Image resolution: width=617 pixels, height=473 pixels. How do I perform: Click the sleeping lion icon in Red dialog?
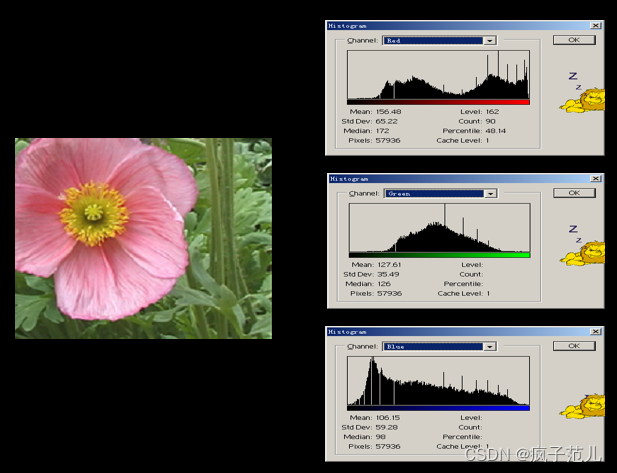(x=582, y=100)
